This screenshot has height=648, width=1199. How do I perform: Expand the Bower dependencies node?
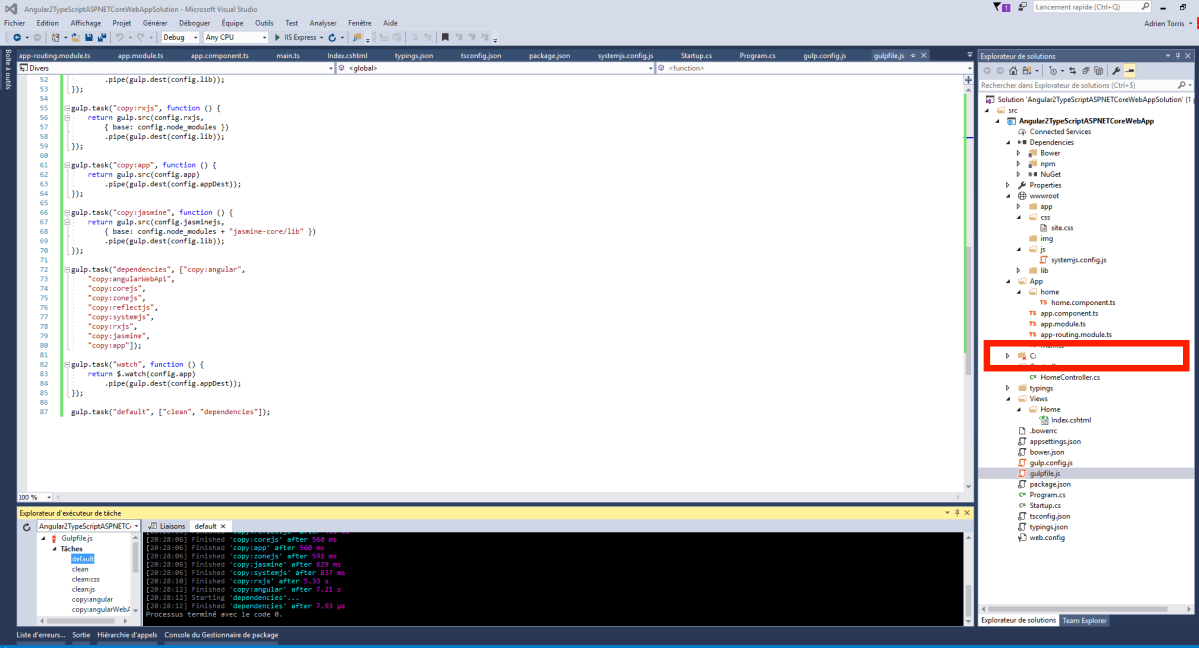[x=1019, y=153]
